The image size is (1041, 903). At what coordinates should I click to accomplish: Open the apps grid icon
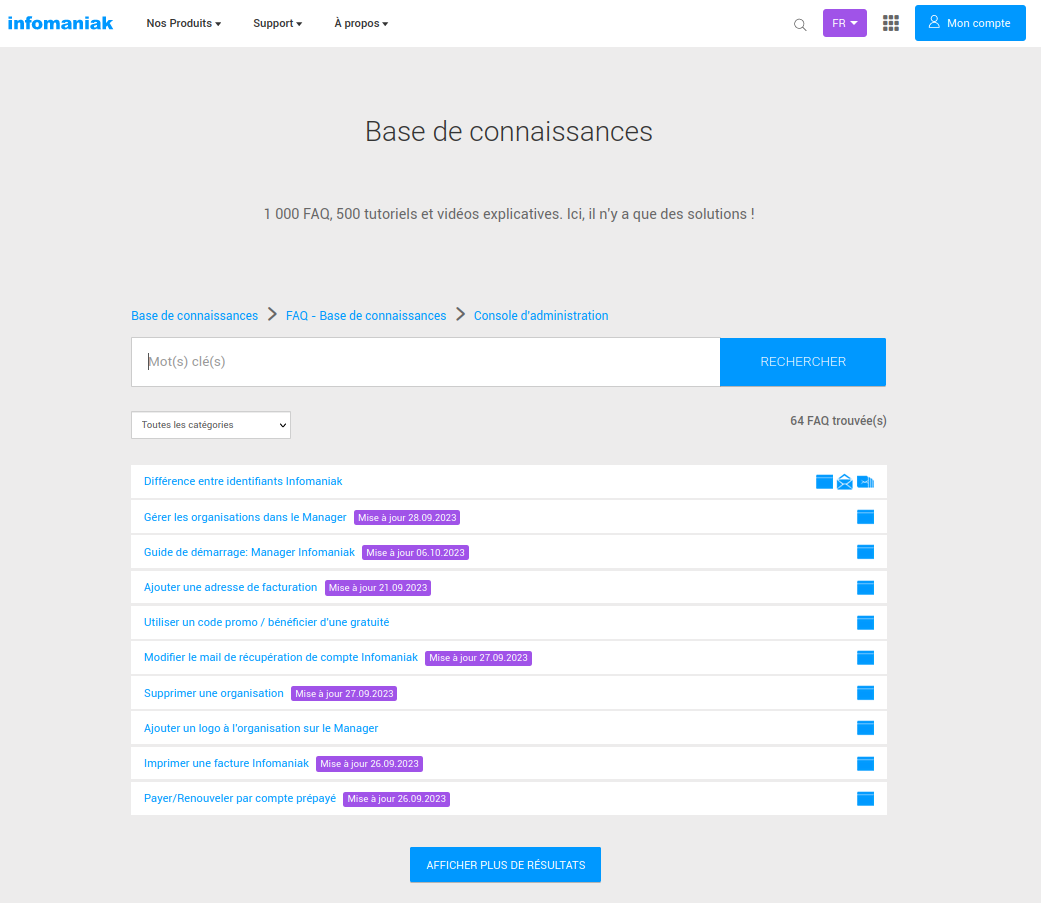click(891, 23)
